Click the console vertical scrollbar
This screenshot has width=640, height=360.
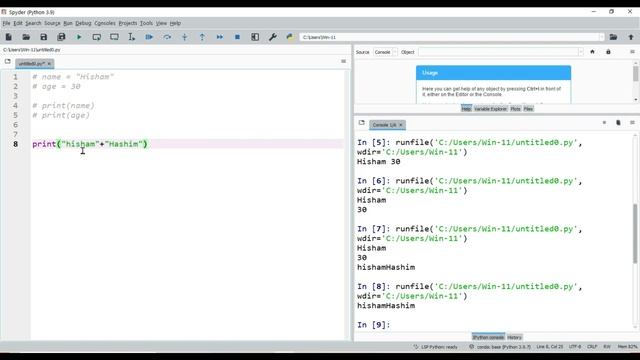[x=635, y=233]
